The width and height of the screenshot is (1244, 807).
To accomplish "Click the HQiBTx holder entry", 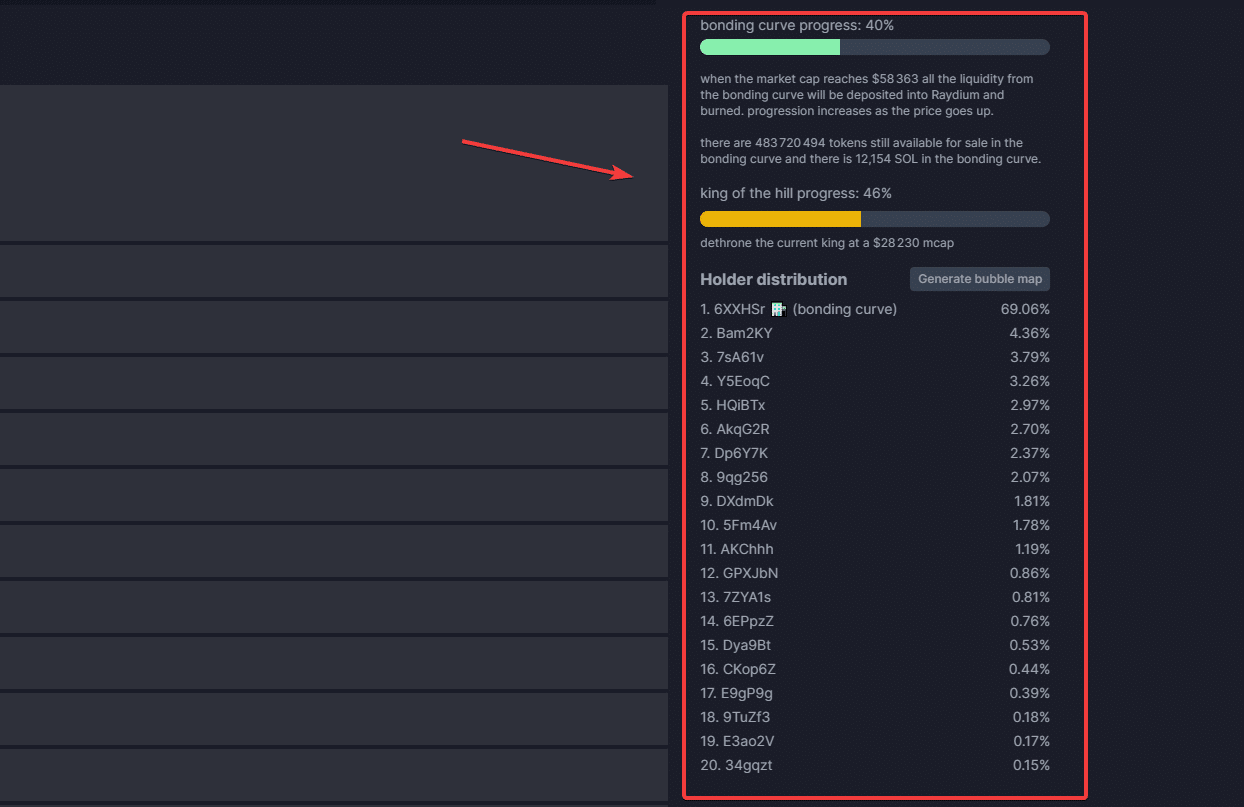I will pyautogui.click(x=740, y=405).
